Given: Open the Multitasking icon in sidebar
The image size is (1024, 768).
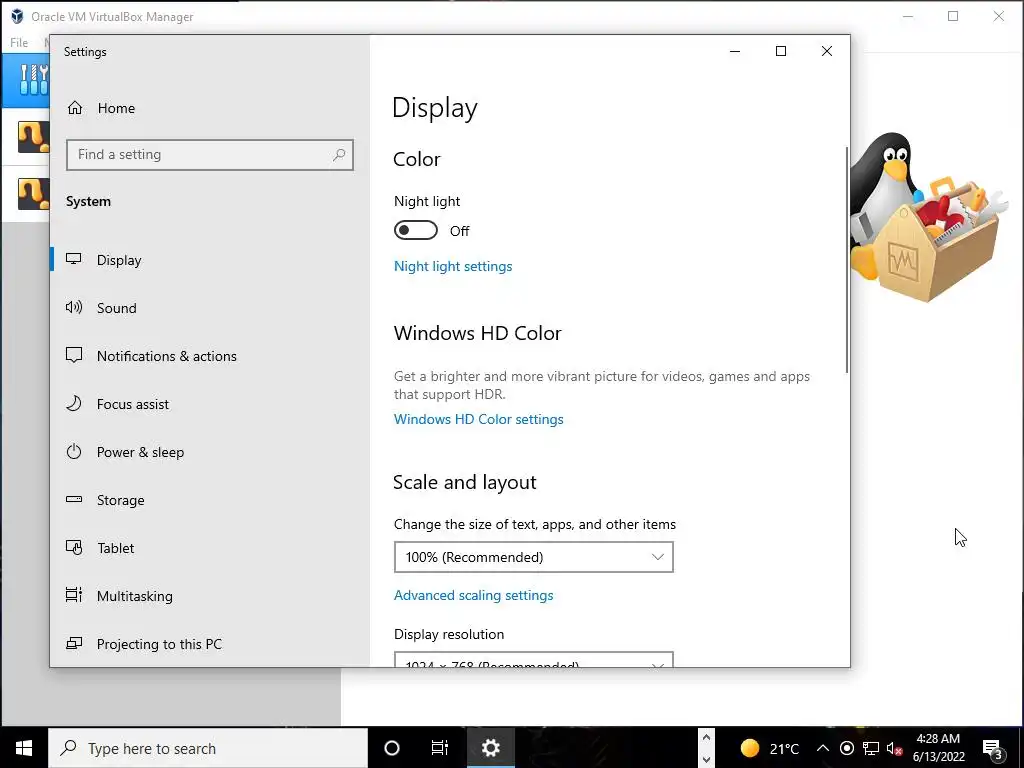Looking at the screenshot, I should pos(74,595).
